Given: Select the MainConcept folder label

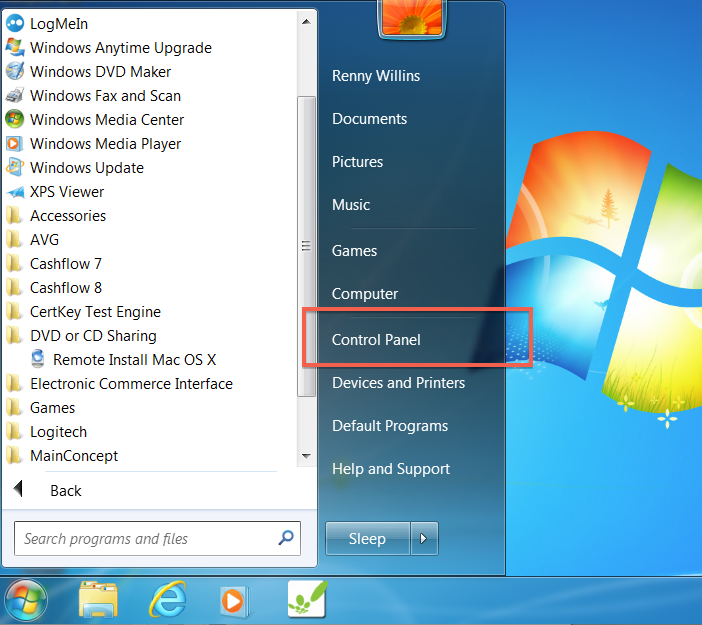Looking at the screenshot, I should click(x=74, y=456).
